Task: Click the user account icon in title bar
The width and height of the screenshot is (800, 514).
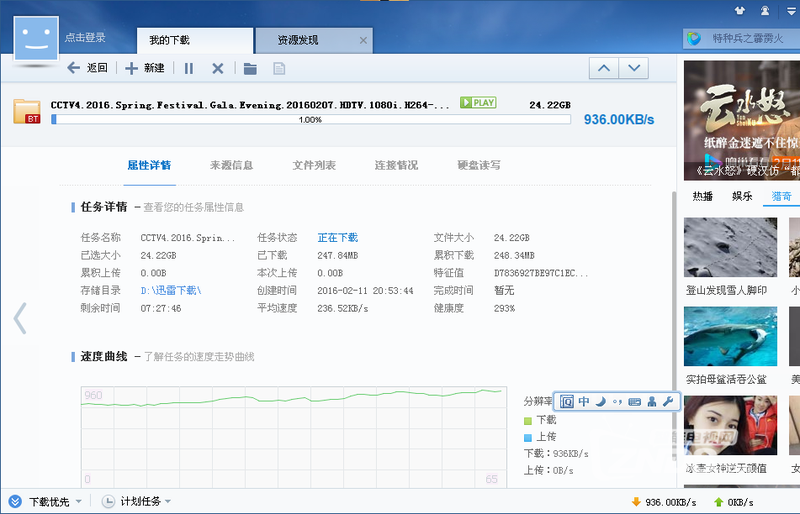Action: click(765, 10)
